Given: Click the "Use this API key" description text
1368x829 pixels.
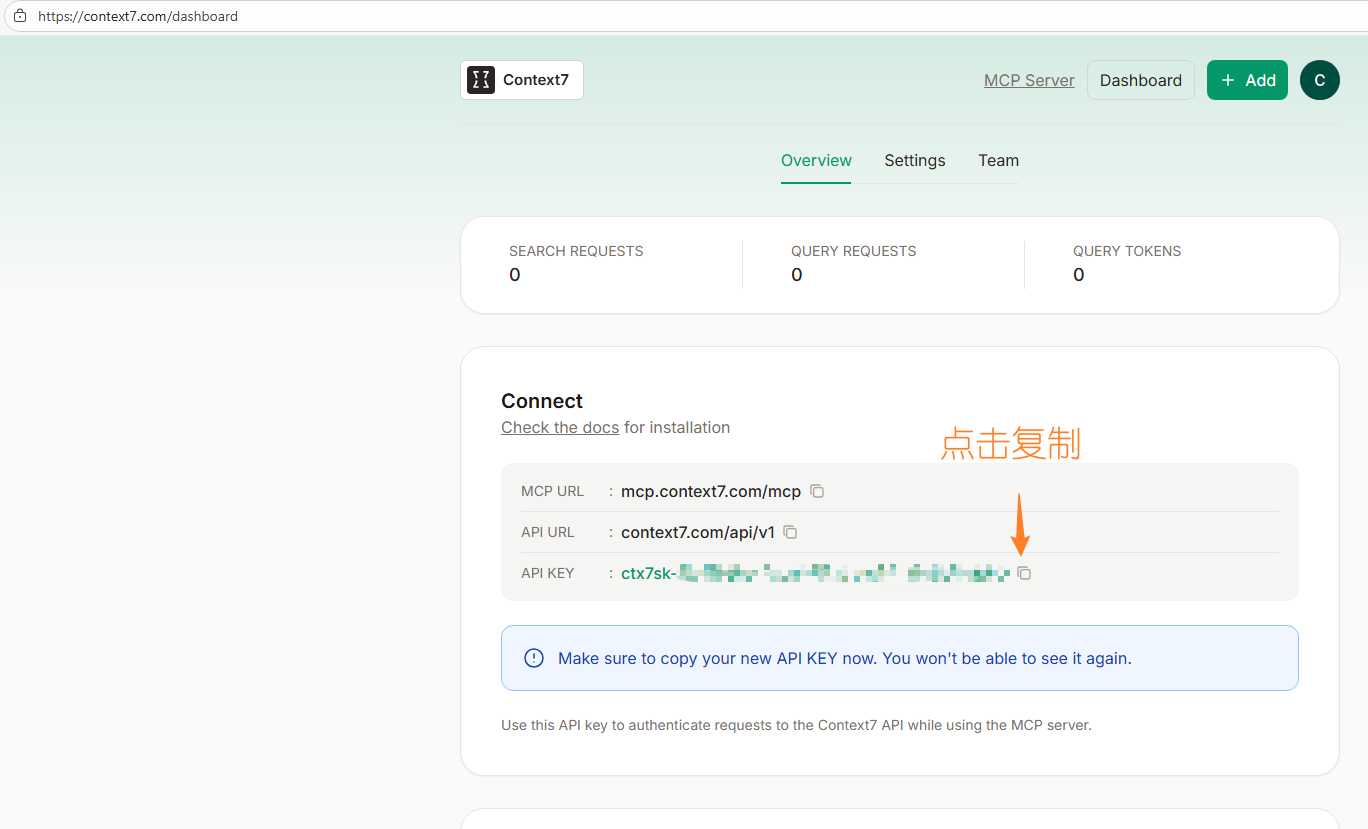Looking at the screenshot, I should 796,725.
